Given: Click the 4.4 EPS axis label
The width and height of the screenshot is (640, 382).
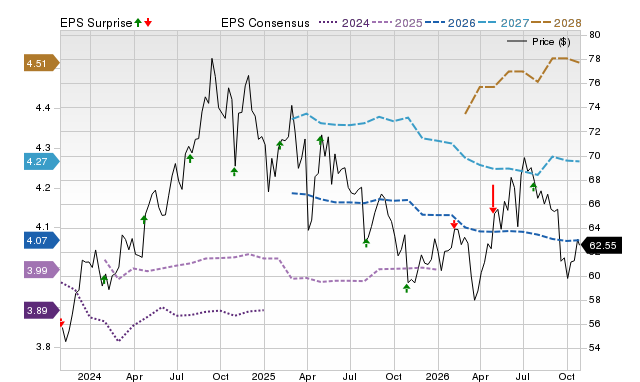Looking at the screenshot, I should click(x=43, y=108).
